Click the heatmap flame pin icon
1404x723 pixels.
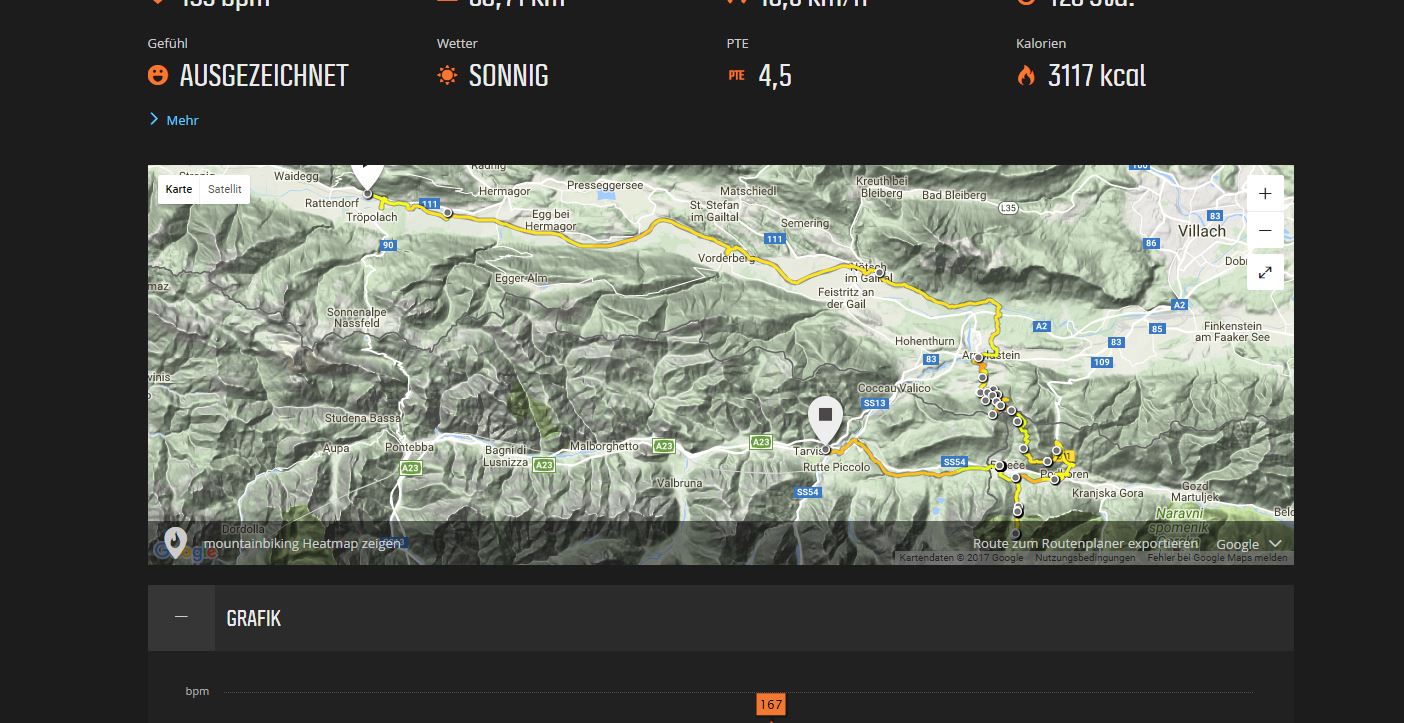pos(175,542)
